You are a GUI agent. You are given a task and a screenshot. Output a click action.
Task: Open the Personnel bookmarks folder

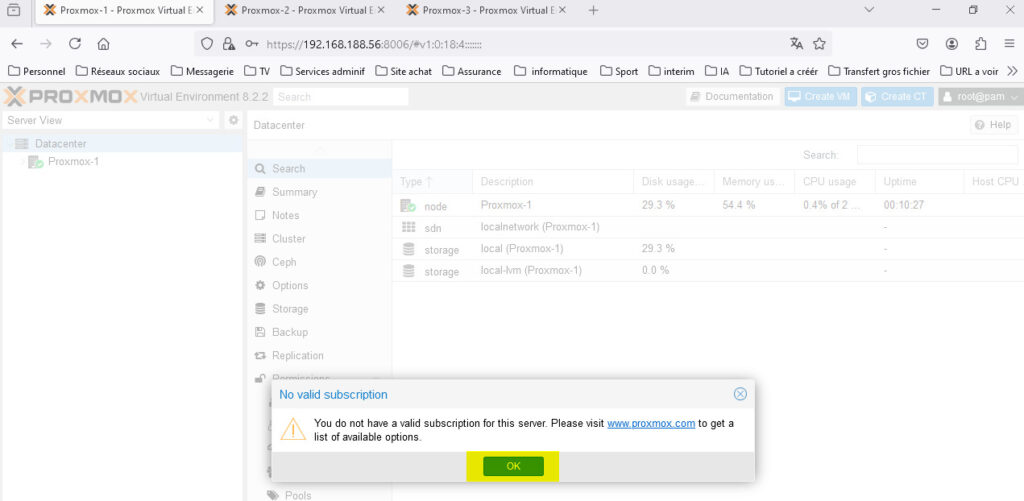37,71
